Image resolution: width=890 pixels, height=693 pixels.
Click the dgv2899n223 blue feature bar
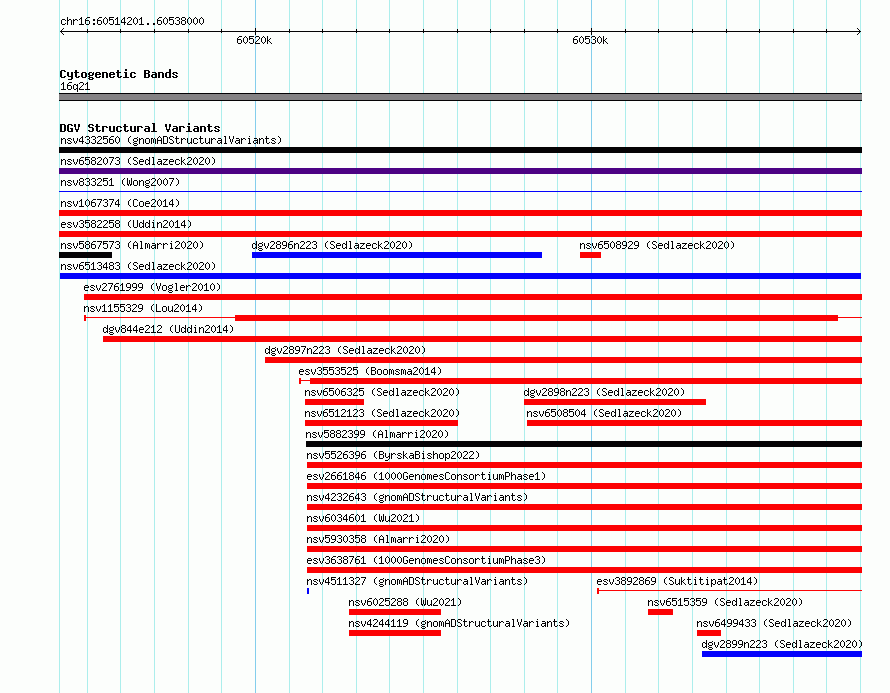(x=782, y=654)
